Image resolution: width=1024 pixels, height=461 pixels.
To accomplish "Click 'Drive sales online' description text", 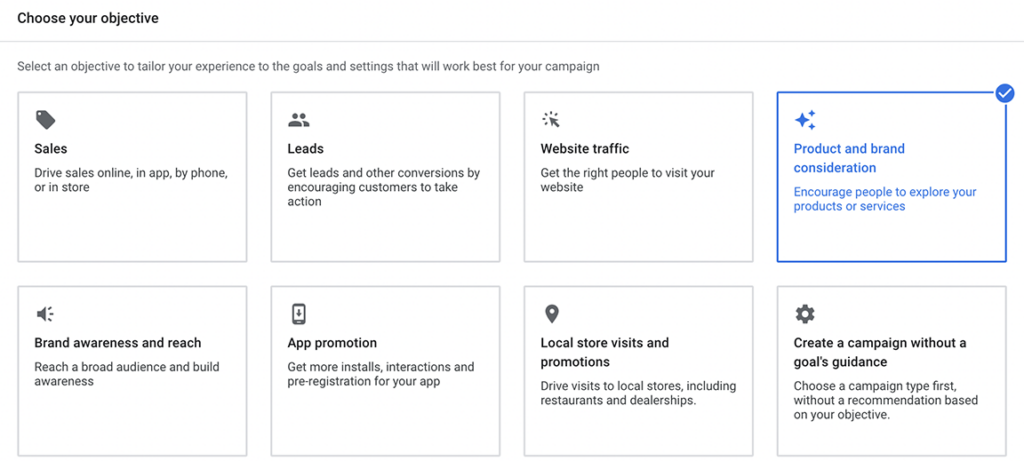I will click(130, 180).
